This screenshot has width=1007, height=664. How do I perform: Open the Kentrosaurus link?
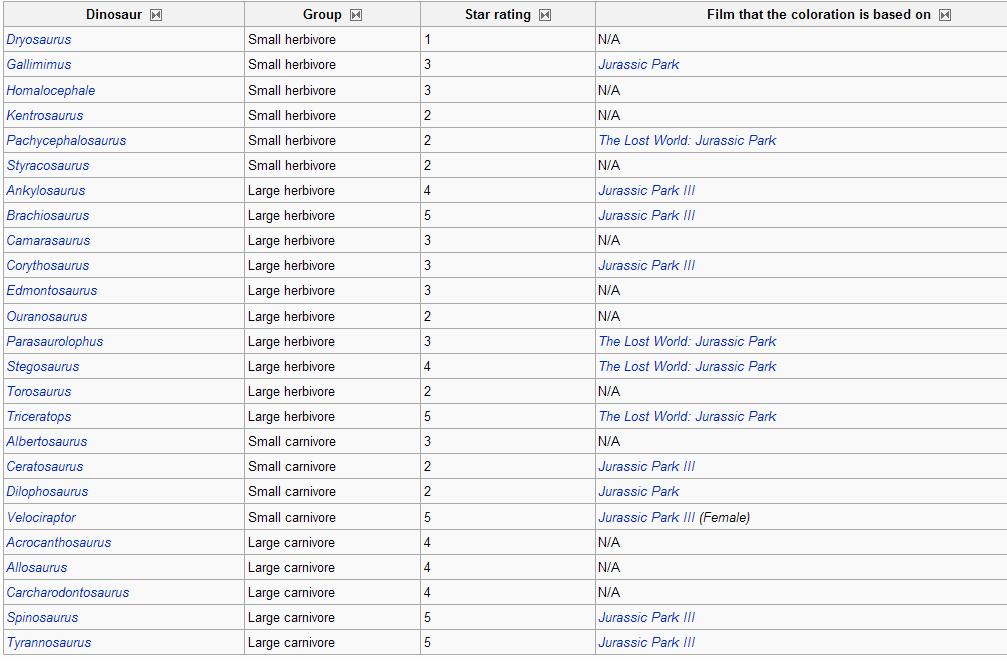pyautogui.click(x=45, y=116)
